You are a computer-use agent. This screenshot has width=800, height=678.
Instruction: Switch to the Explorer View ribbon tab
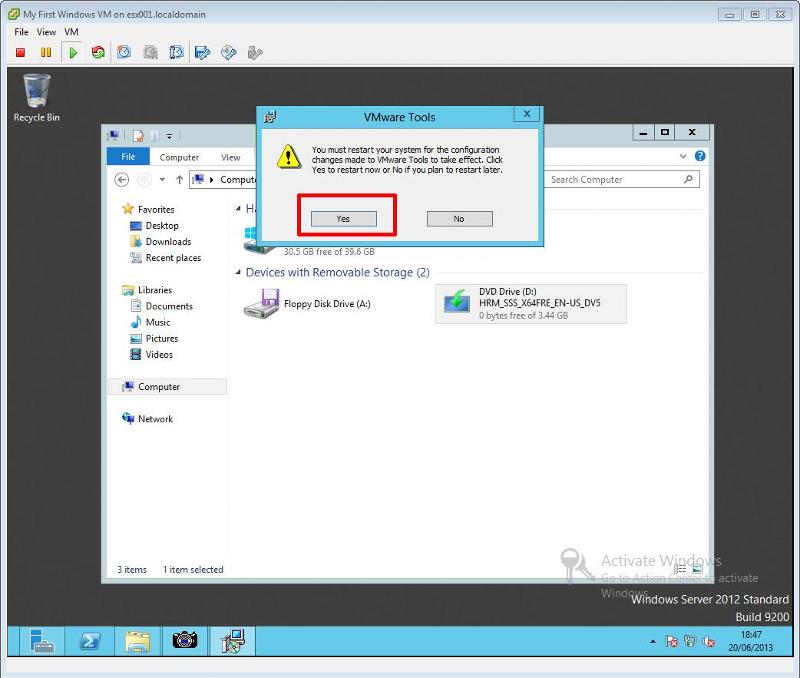pyautogui.click(x=231, y=157)
